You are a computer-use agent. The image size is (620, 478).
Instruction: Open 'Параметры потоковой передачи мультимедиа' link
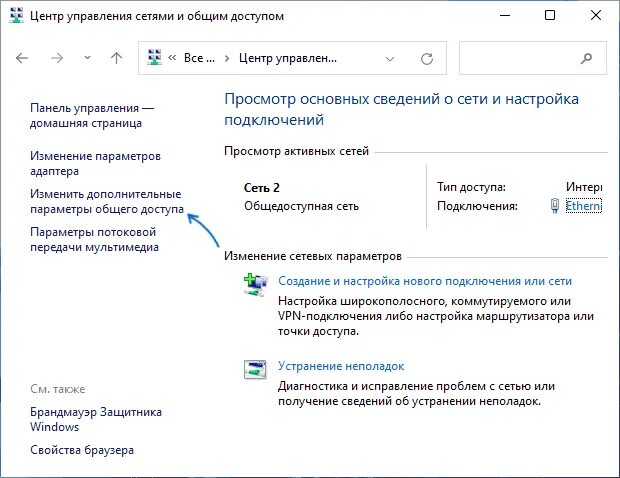tap(94, 240)
